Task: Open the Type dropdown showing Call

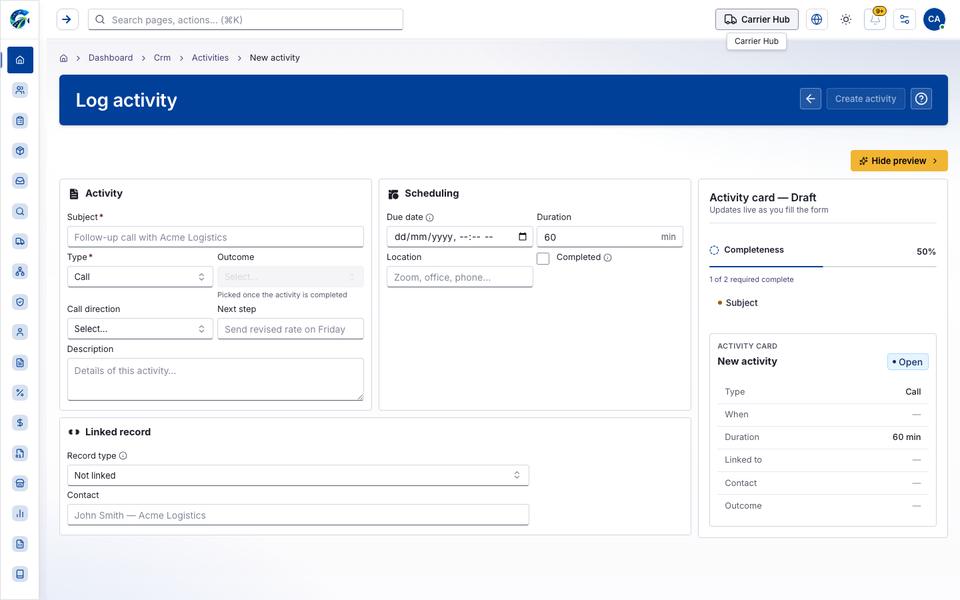Action: click(140, 277)
